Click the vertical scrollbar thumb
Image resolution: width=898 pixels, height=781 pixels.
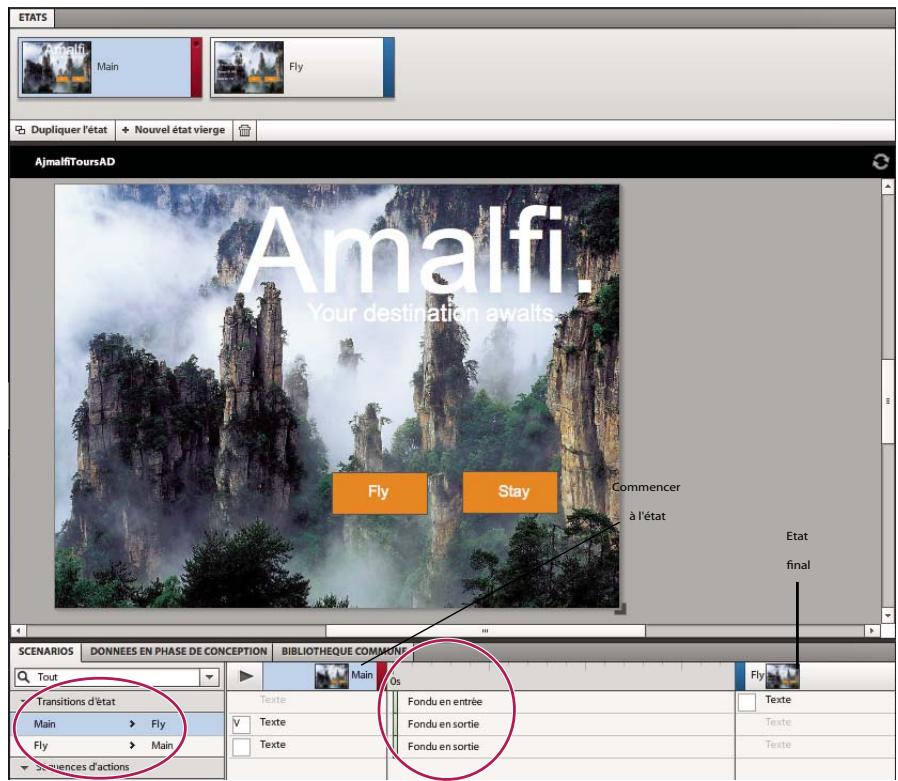(888, 401)
